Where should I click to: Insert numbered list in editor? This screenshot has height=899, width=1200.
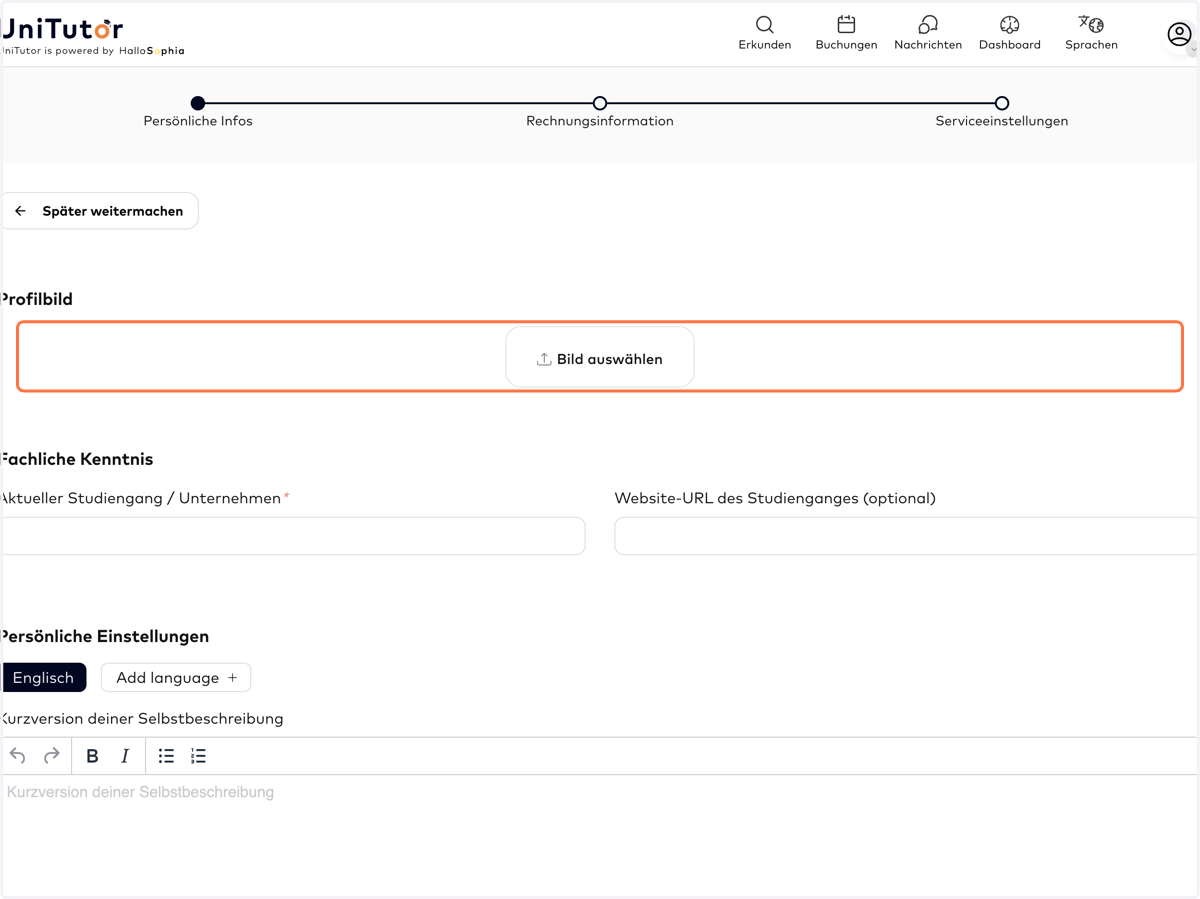[x=199, y=756]
